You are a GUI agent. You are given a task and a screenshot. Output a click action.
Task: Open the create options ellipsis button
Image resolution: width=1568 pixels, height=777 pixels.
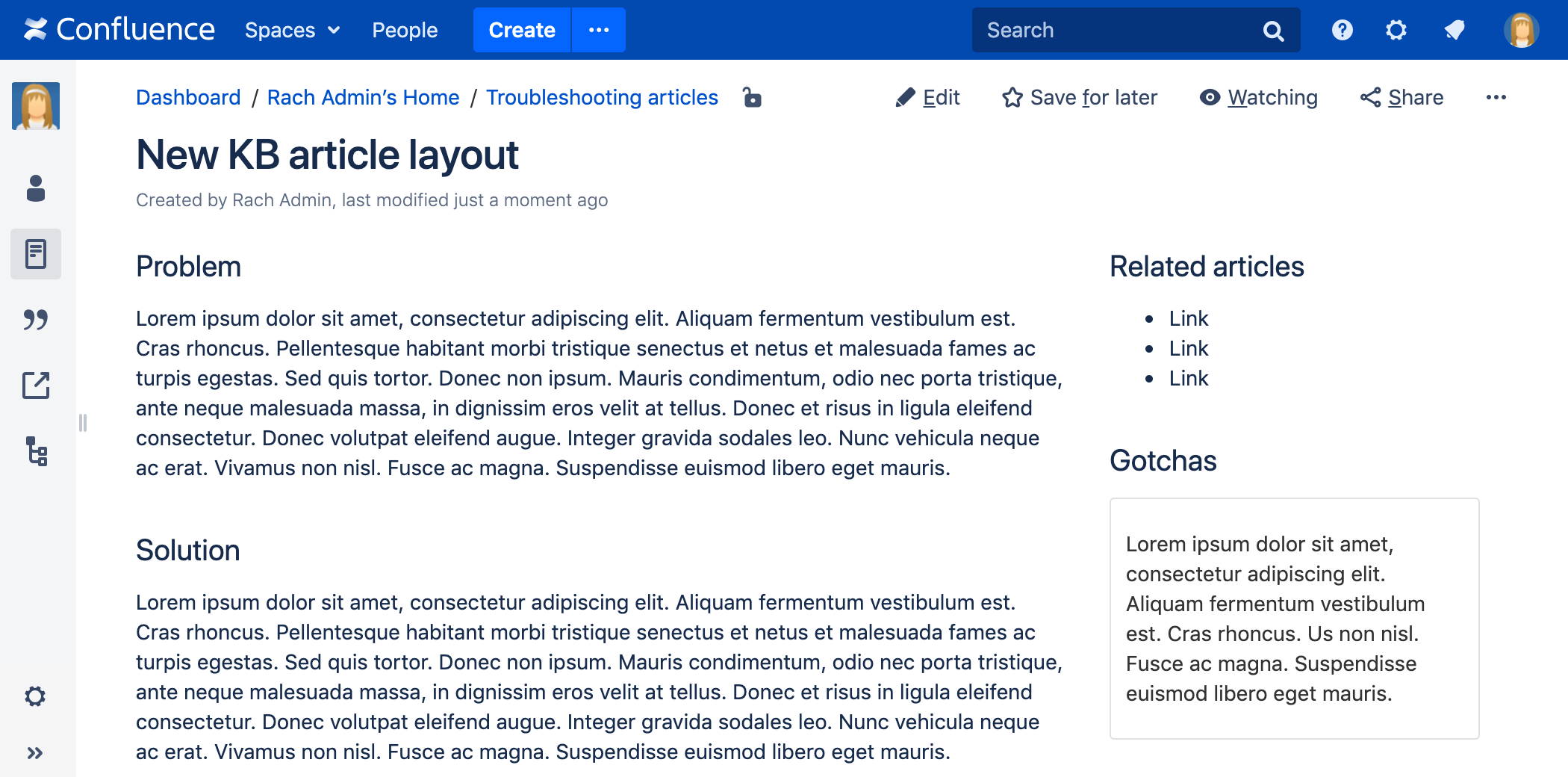point(599,30)
